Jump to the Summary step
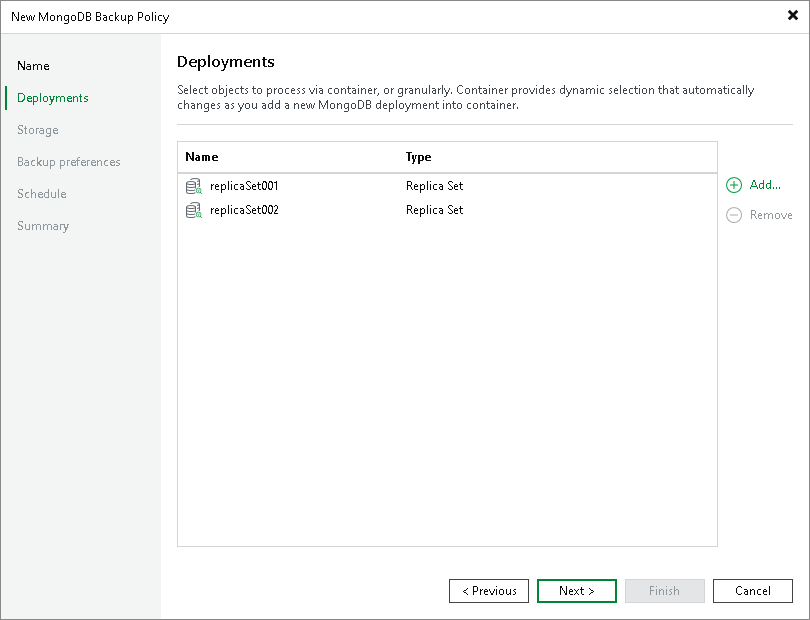Screen dimensions: 810x620 click(43, 226)
